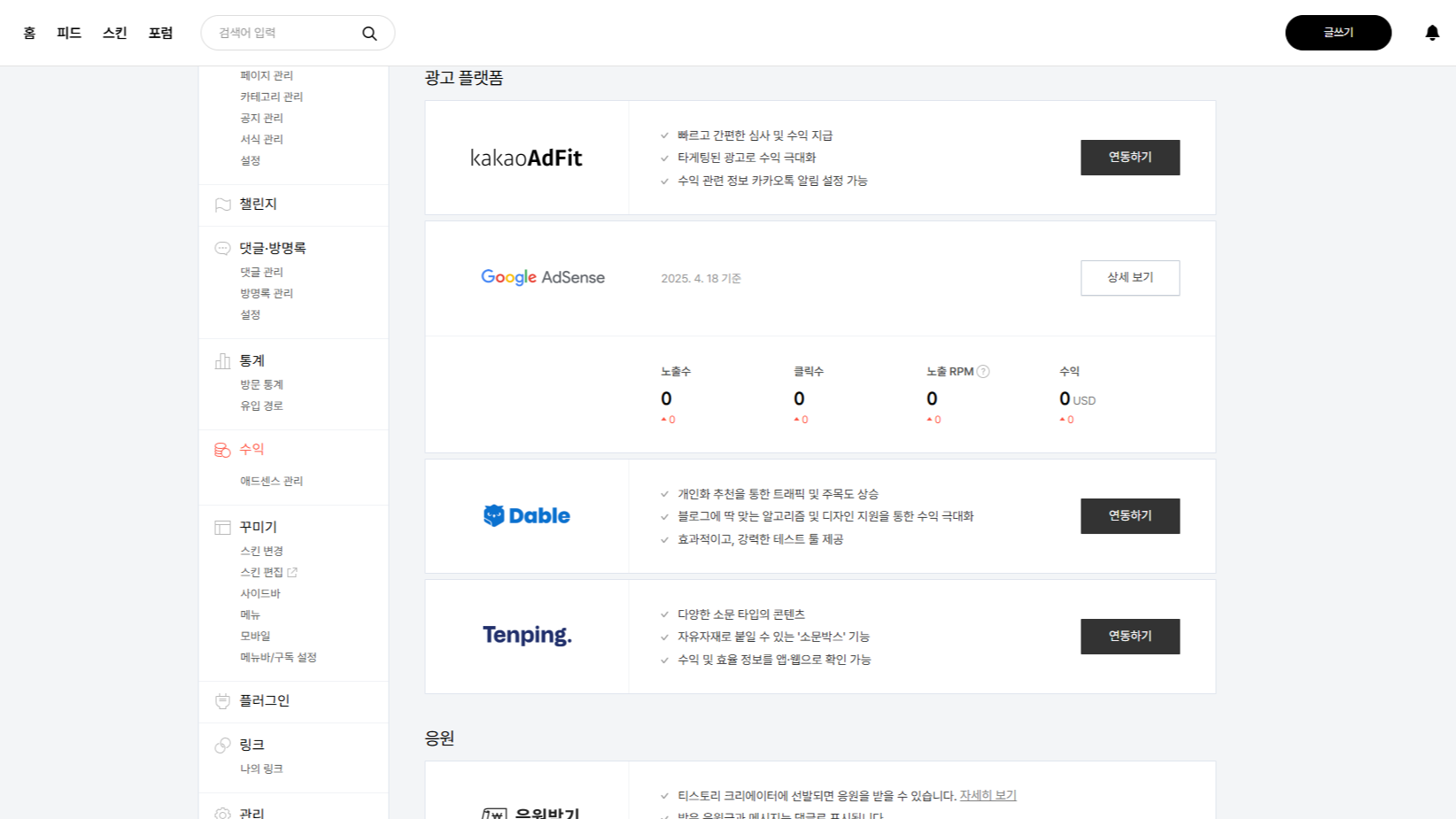1456x819 pixels.
Task: Click the 응원 heading
Action: coord(440,738)
